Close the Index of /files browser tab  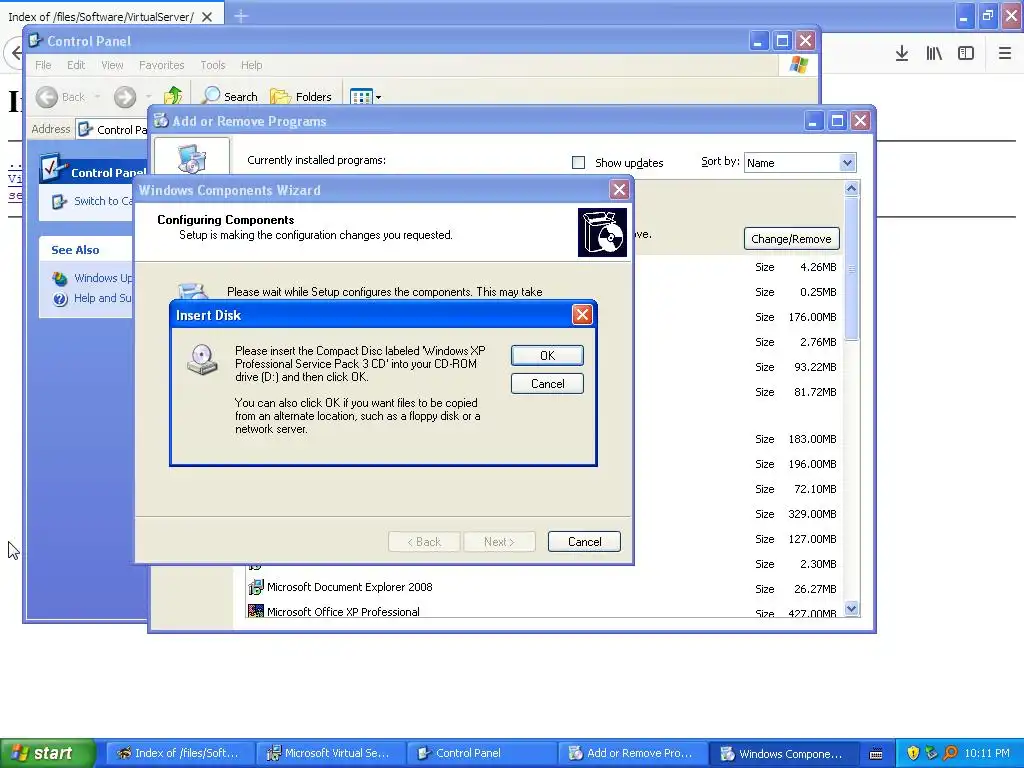click(207, 17)
